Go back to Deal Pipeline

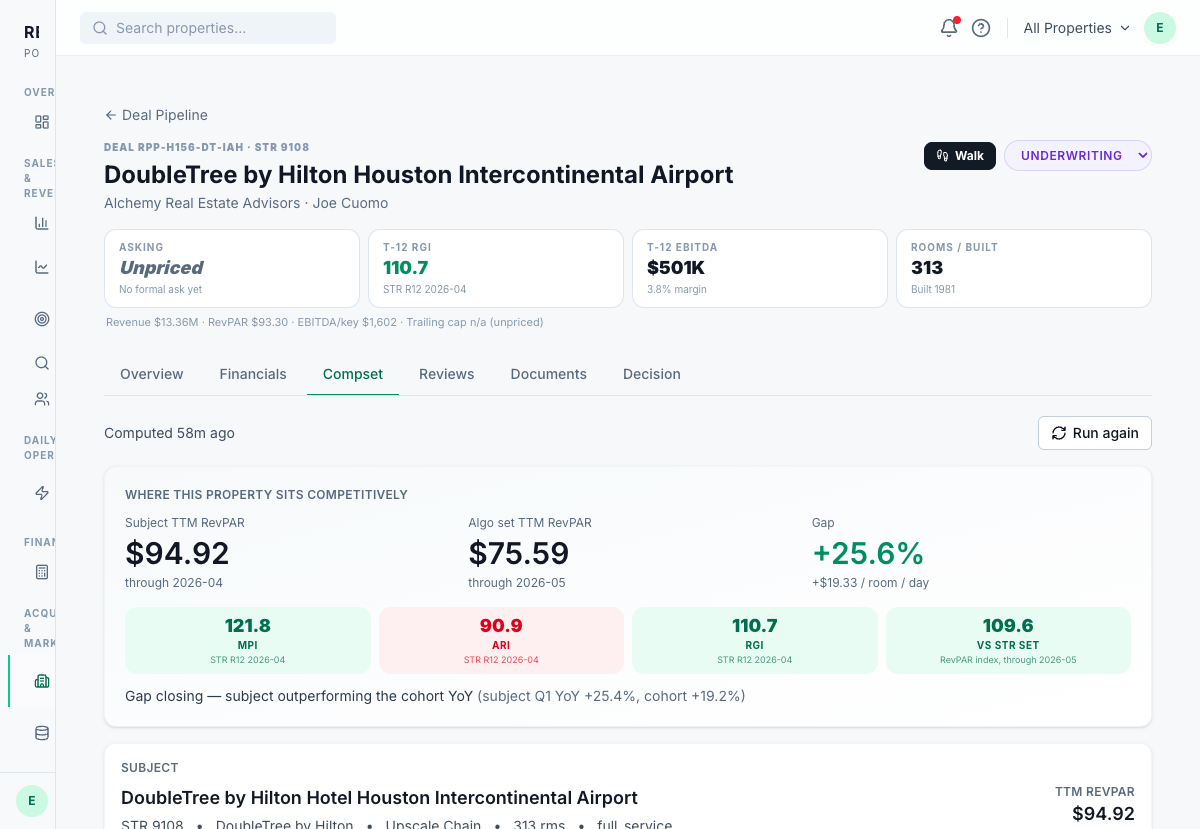(156, 115)
